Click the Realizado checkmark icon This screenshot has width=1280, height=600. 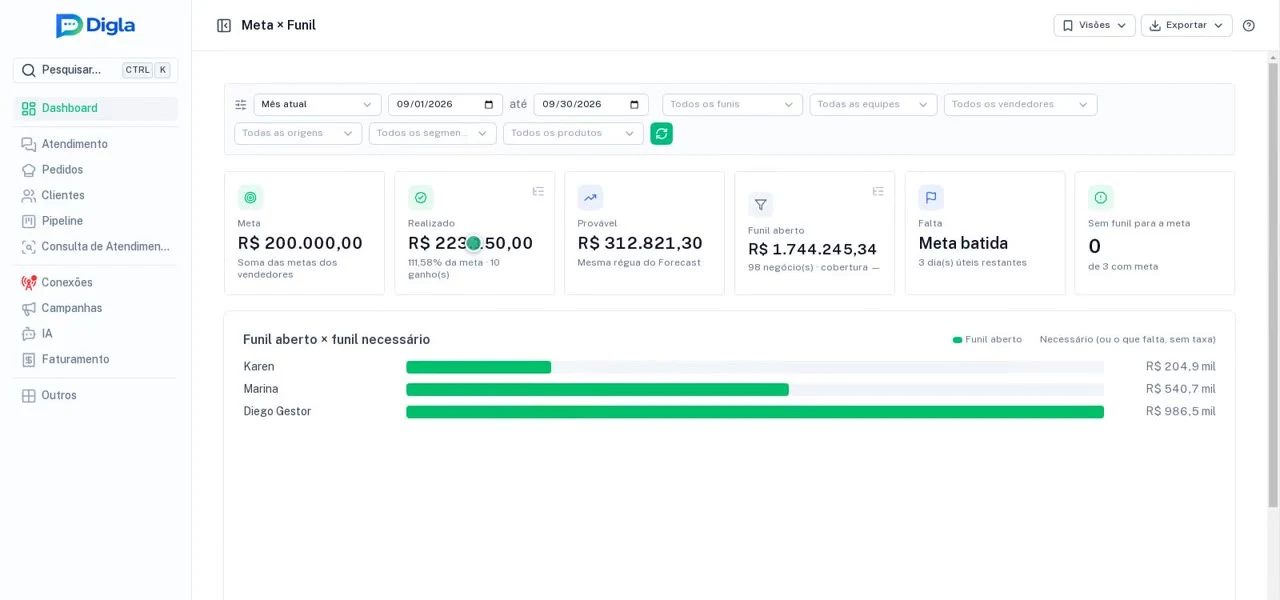pyautogui.click(x=421, y=198)
